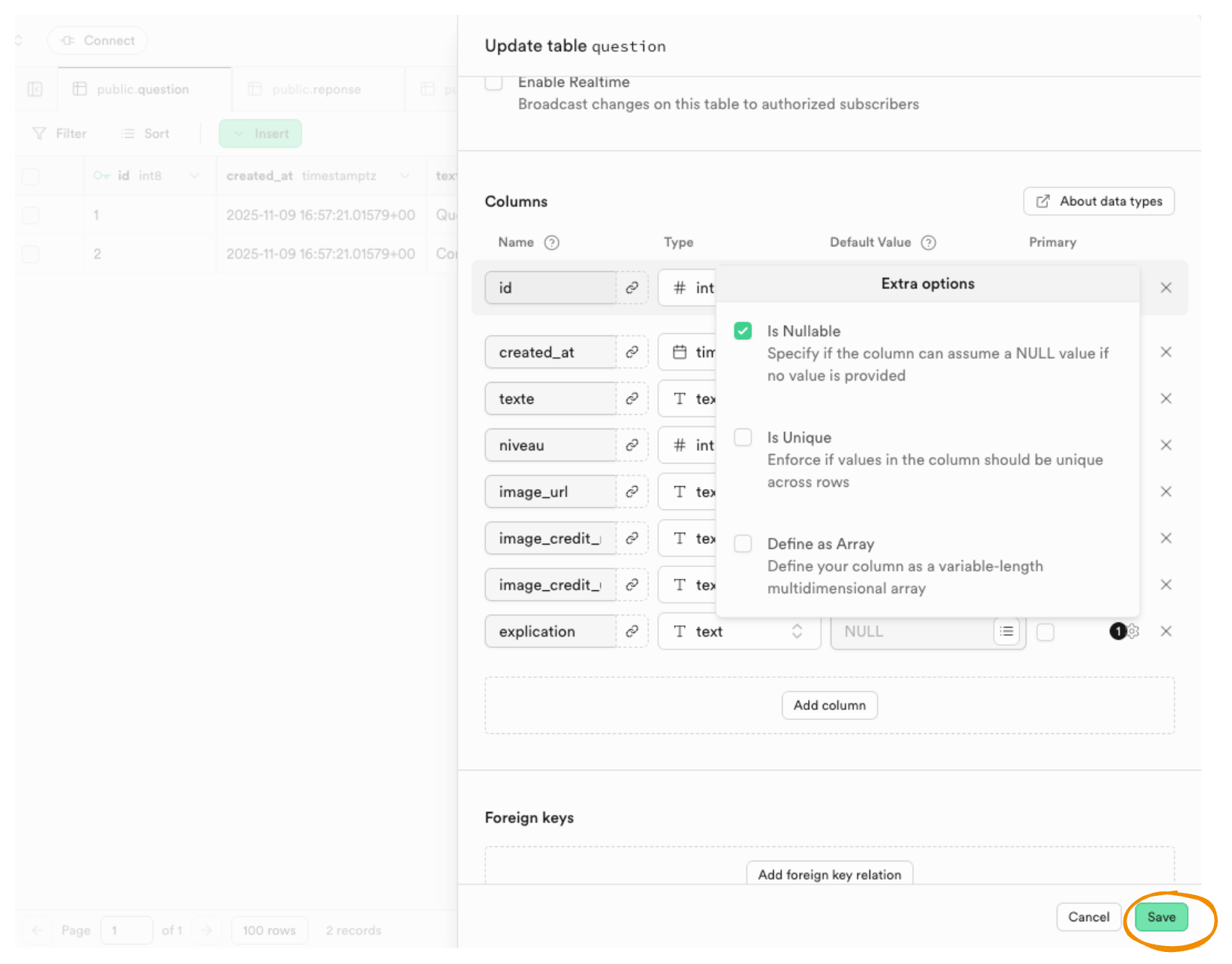The height and width of the screenshot is (964, 1232).
Task: Open the default value suggestions list icon
Action: (x=1007, y=631)
